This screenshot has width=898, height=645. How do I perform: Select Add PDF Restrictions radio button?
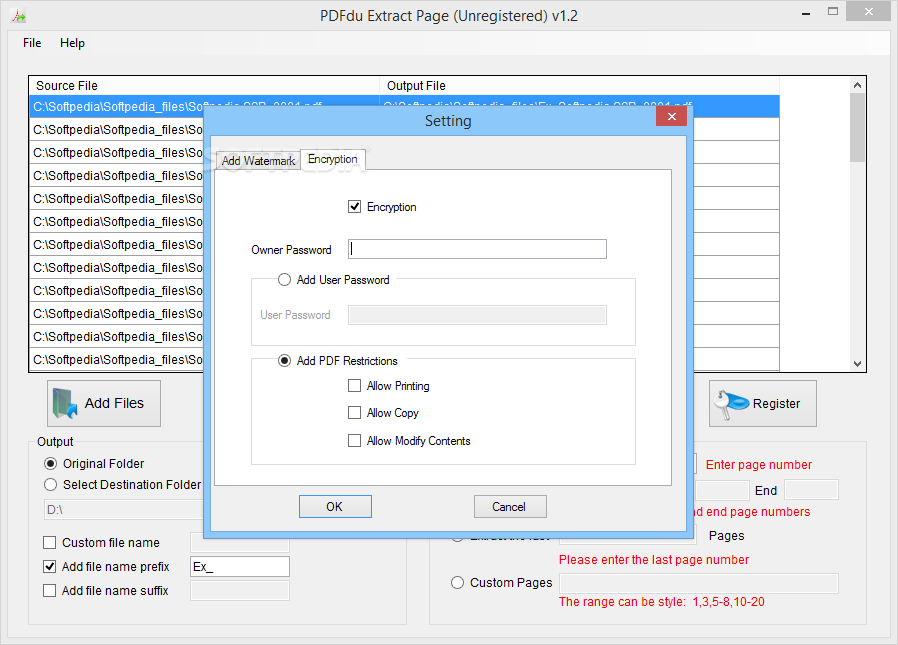[284, 361]
